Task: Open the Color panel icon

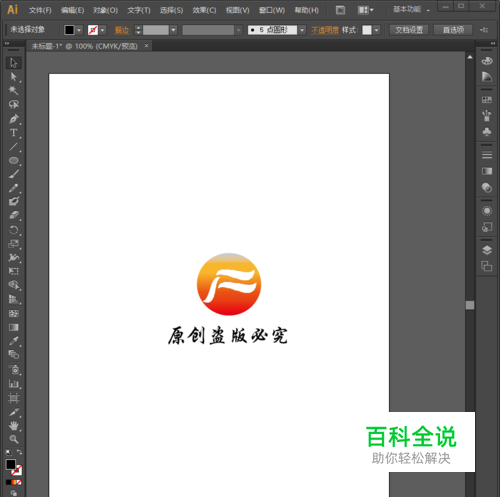Action: coord(487,61)
